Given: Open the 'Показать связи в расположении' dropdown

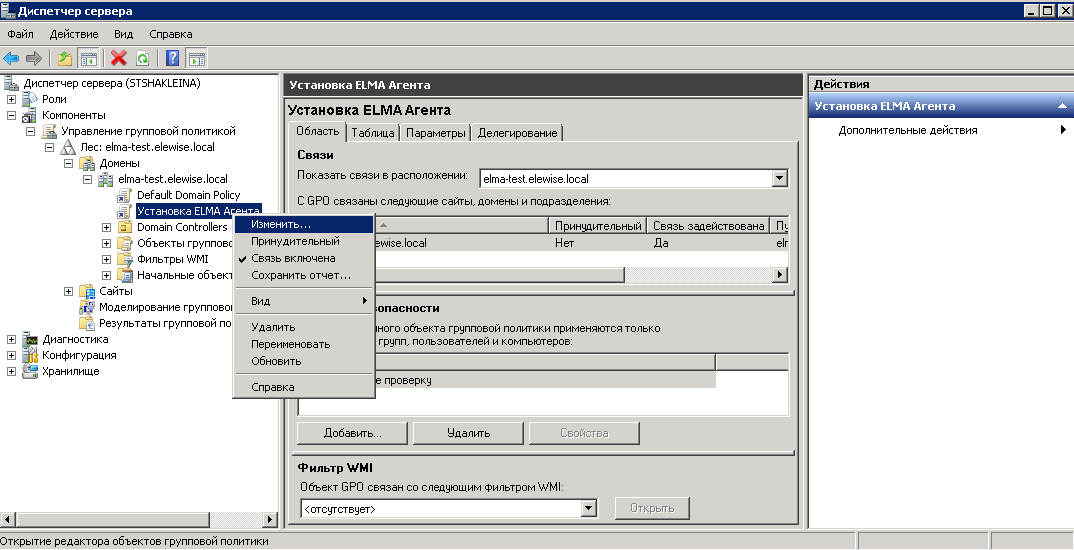Looking at the screenshot, I should pyautogui.click(x=780, y=179).
